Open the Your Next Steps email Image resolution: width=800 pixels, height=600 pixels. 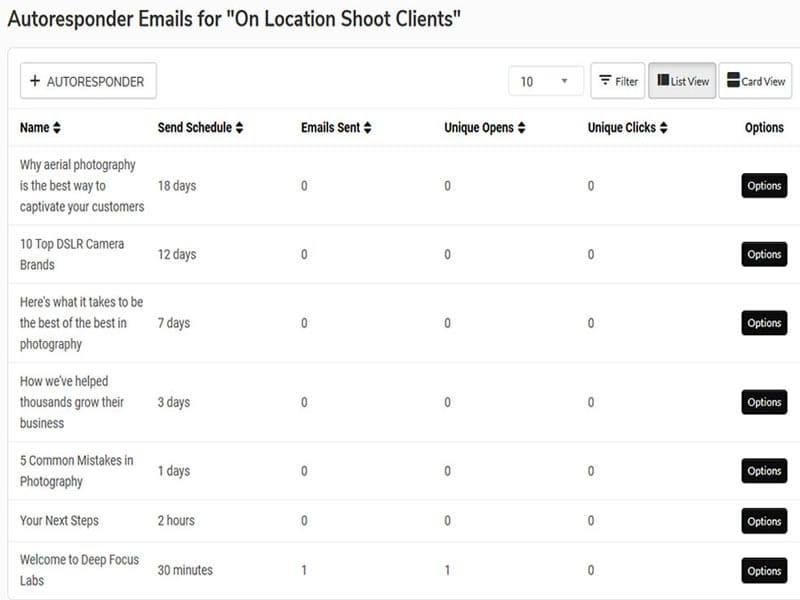point(59,521)
